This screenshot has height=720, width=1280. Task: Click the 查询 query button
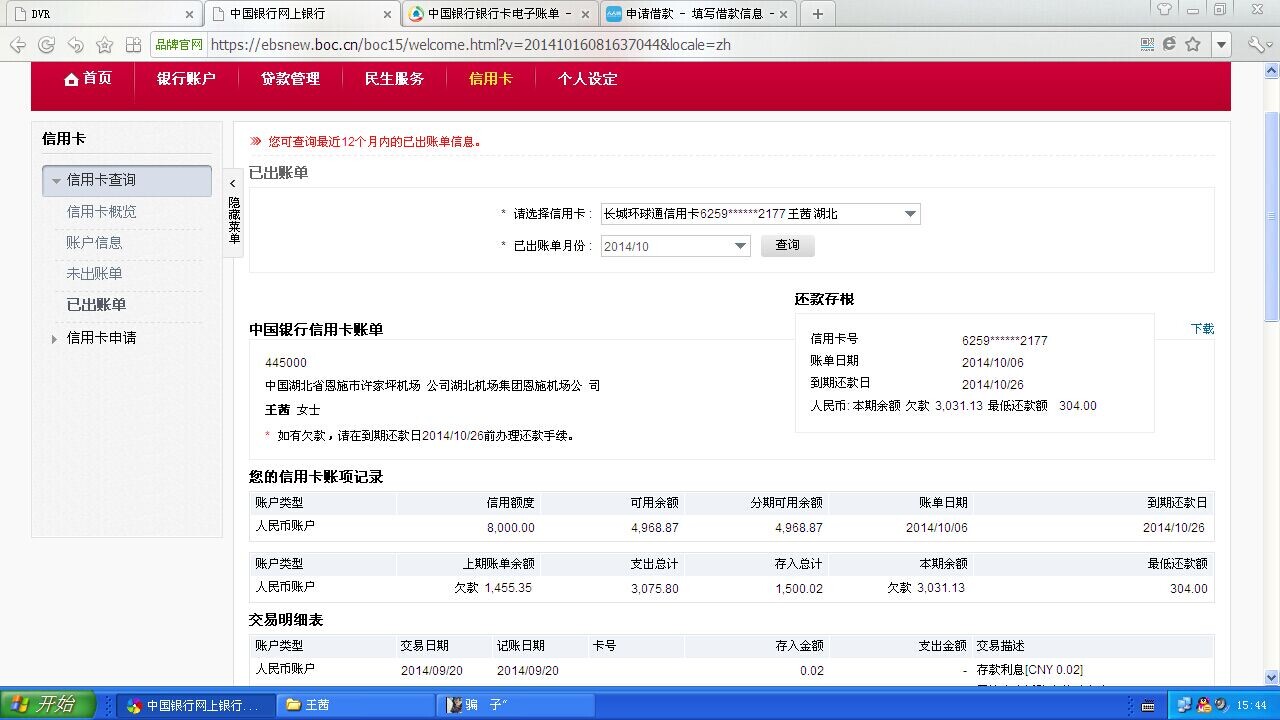coord(787,245)
